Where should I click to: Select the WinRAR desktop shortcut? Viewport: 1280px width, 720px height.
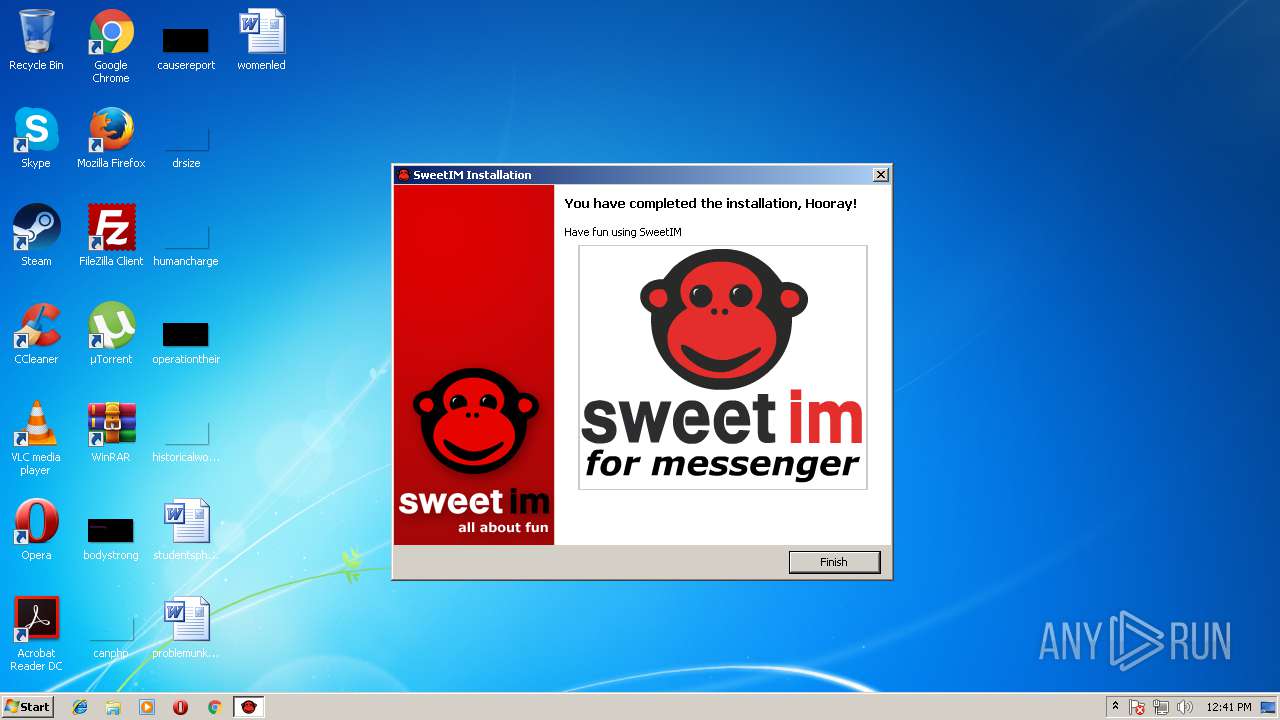[x=111, y=432]
